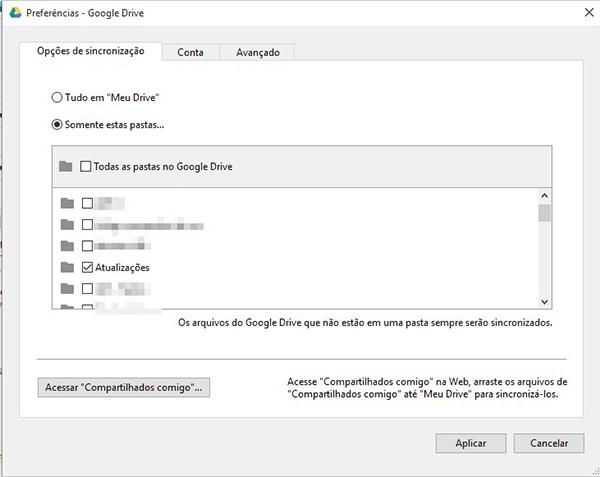Click the Todas as pastas no Google Drive label
600x477 pixels.
163,167
